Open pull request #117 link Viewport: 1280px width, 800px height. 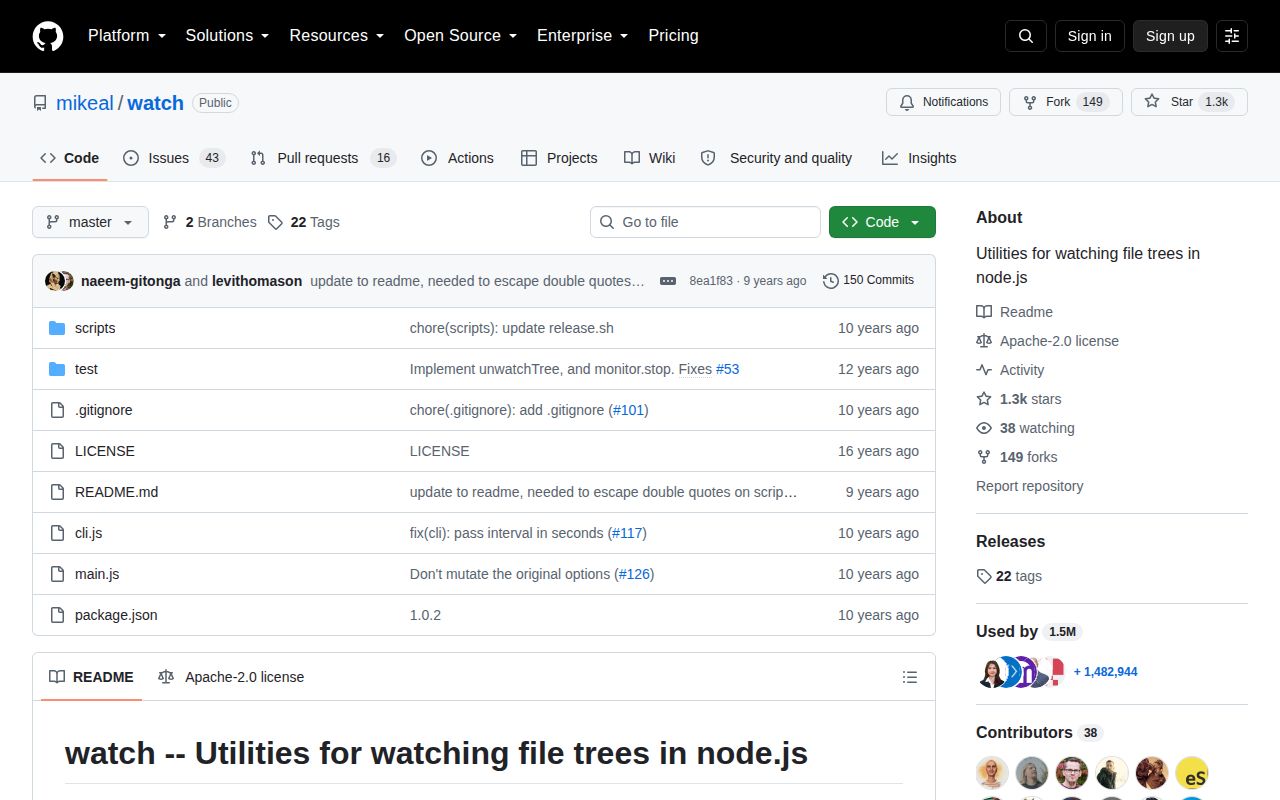627,533
